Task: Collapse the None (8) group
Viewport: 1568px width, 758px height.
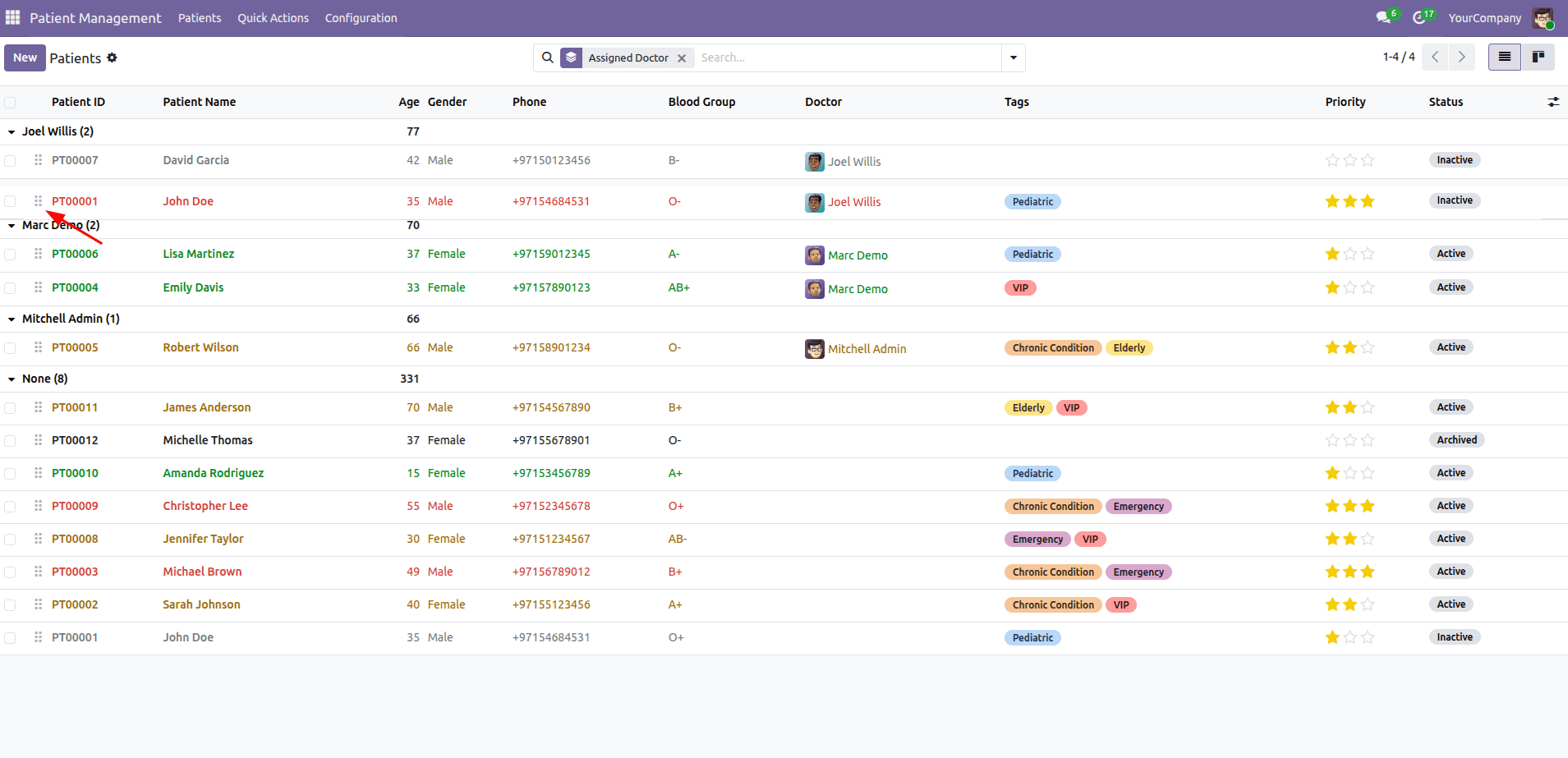Action: pos(11,379)
